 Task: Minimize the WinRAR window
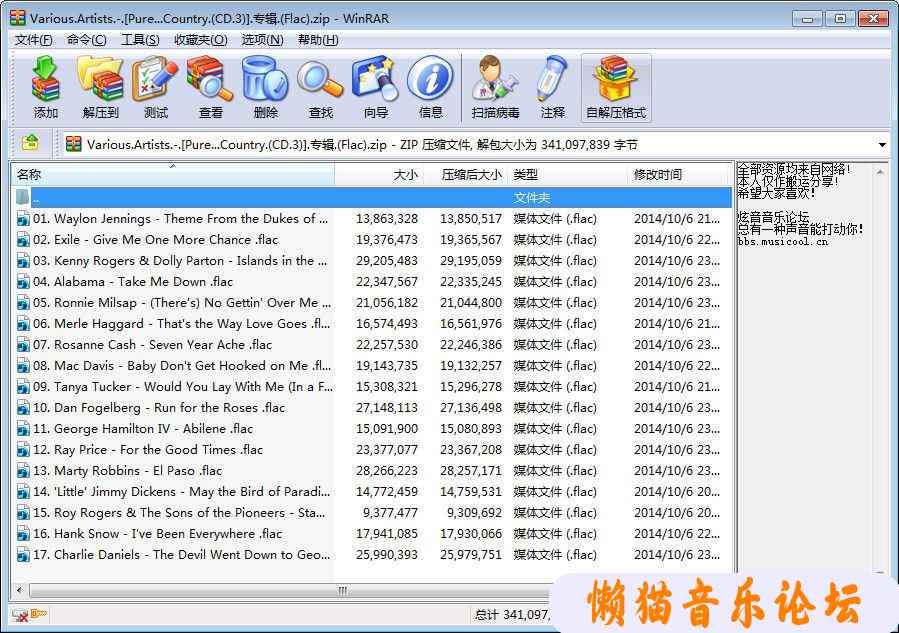(807, 18)
